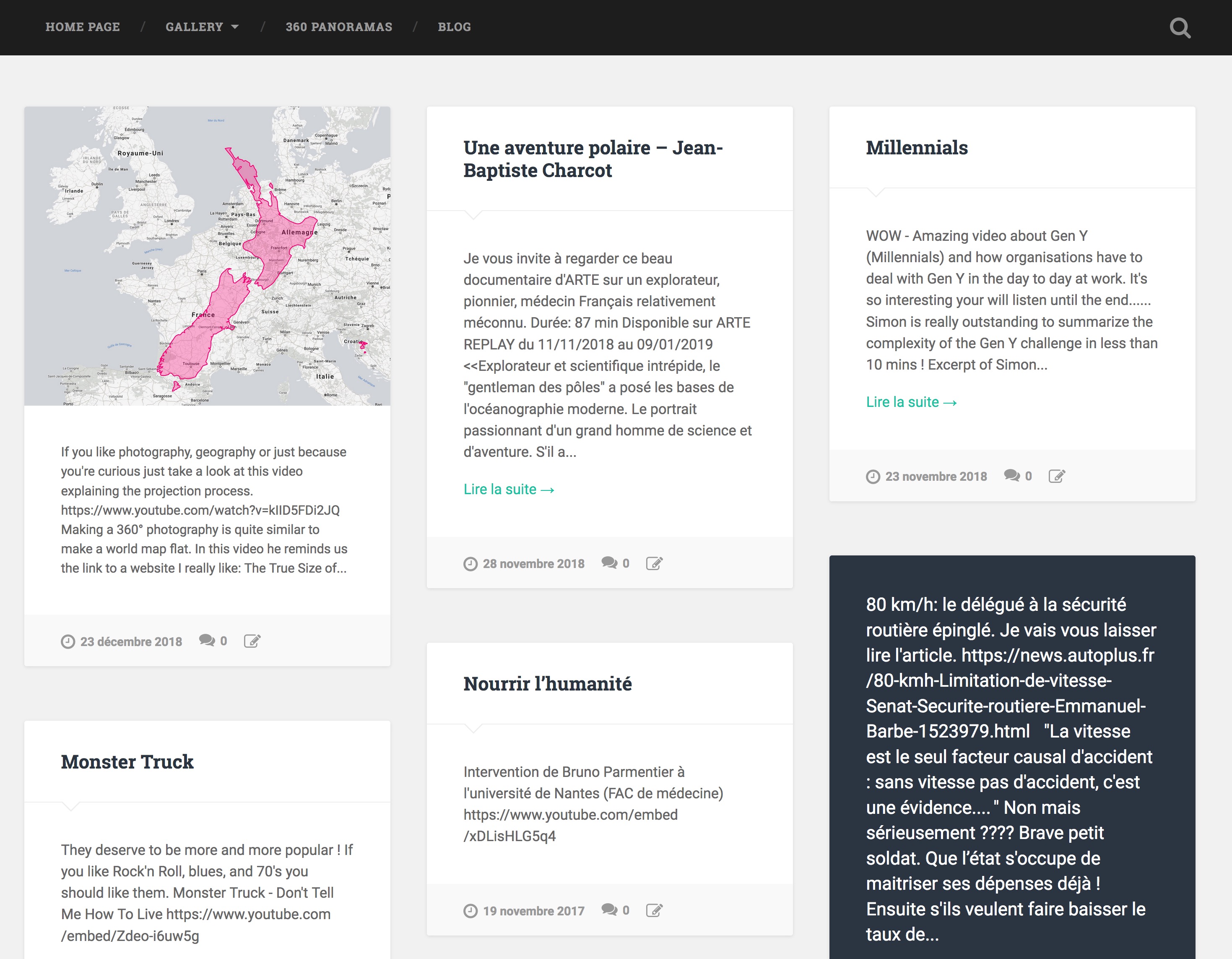Viewport: 1232px width, 959px height.
Task: Open the search magnifier icon
Action: tap(1180, 28)
